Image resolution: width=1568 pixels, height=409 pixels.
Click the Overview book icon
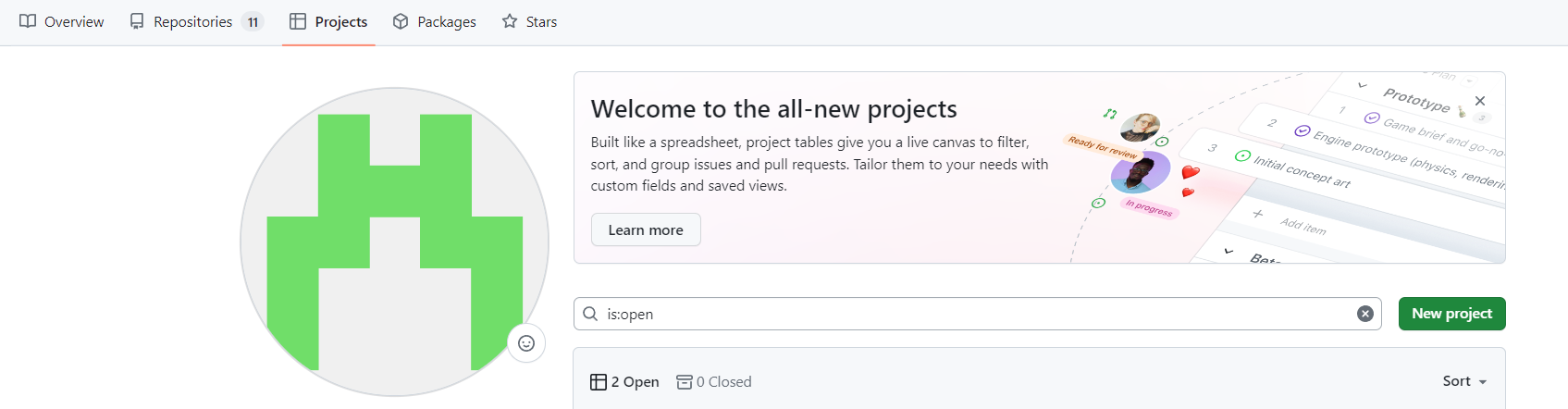(x=28, y=21)
